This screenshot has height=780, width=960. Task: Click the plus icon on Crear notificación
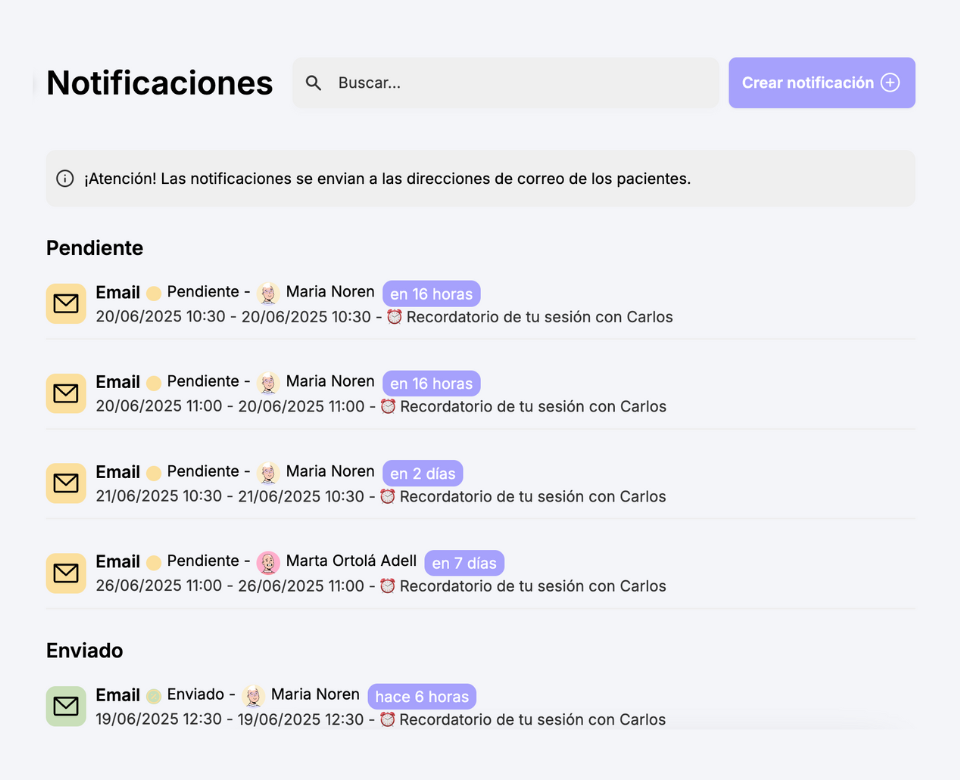(890, 83)
